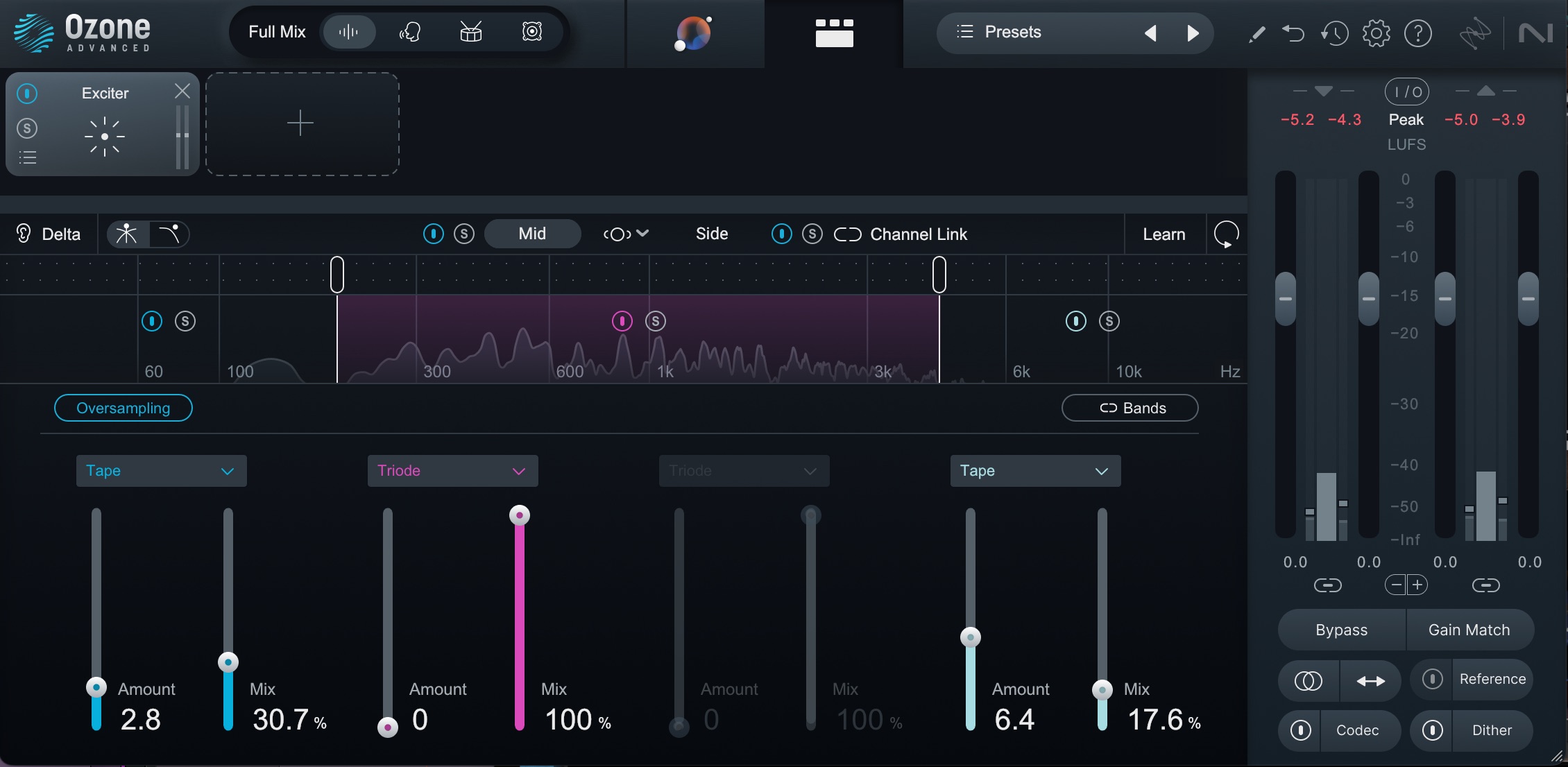The height and width of the screenshot is (767, 1568).
Task: Toggle the low band power button
Action: click(x=152, y=321)
